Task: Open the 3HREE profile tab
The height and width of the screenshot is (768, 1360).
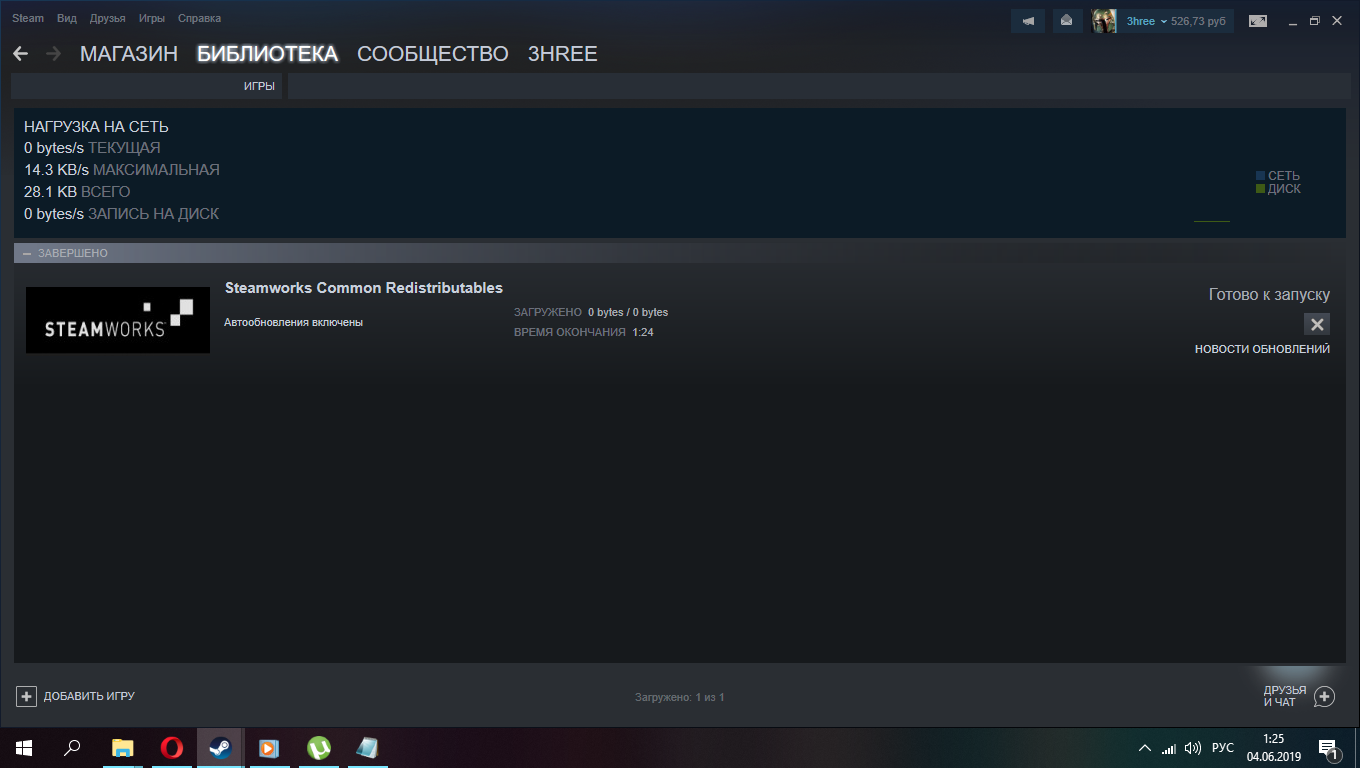Action: pyautogui.click(x=562, y=54)
